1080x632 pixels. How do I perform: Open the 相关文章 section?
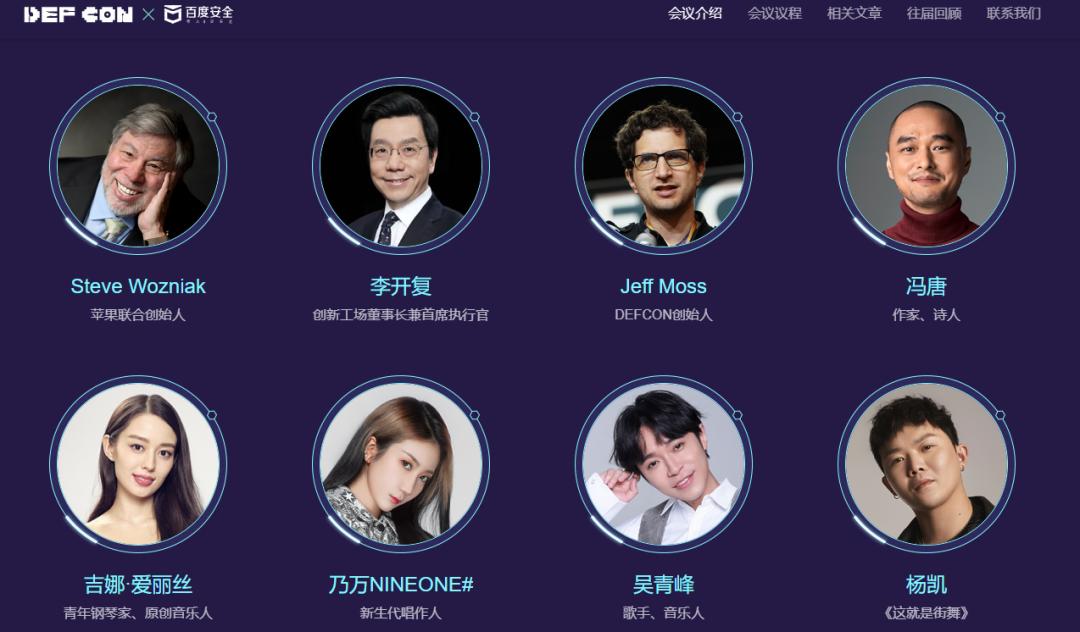coord(854,13)
